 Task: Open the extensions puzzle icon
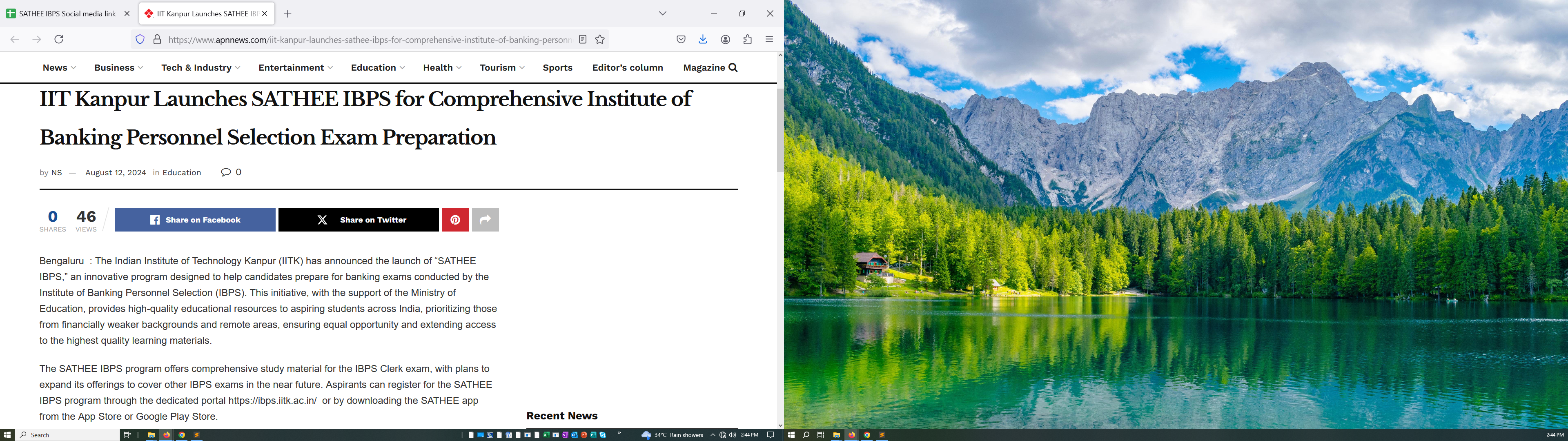tap(748, 40)
